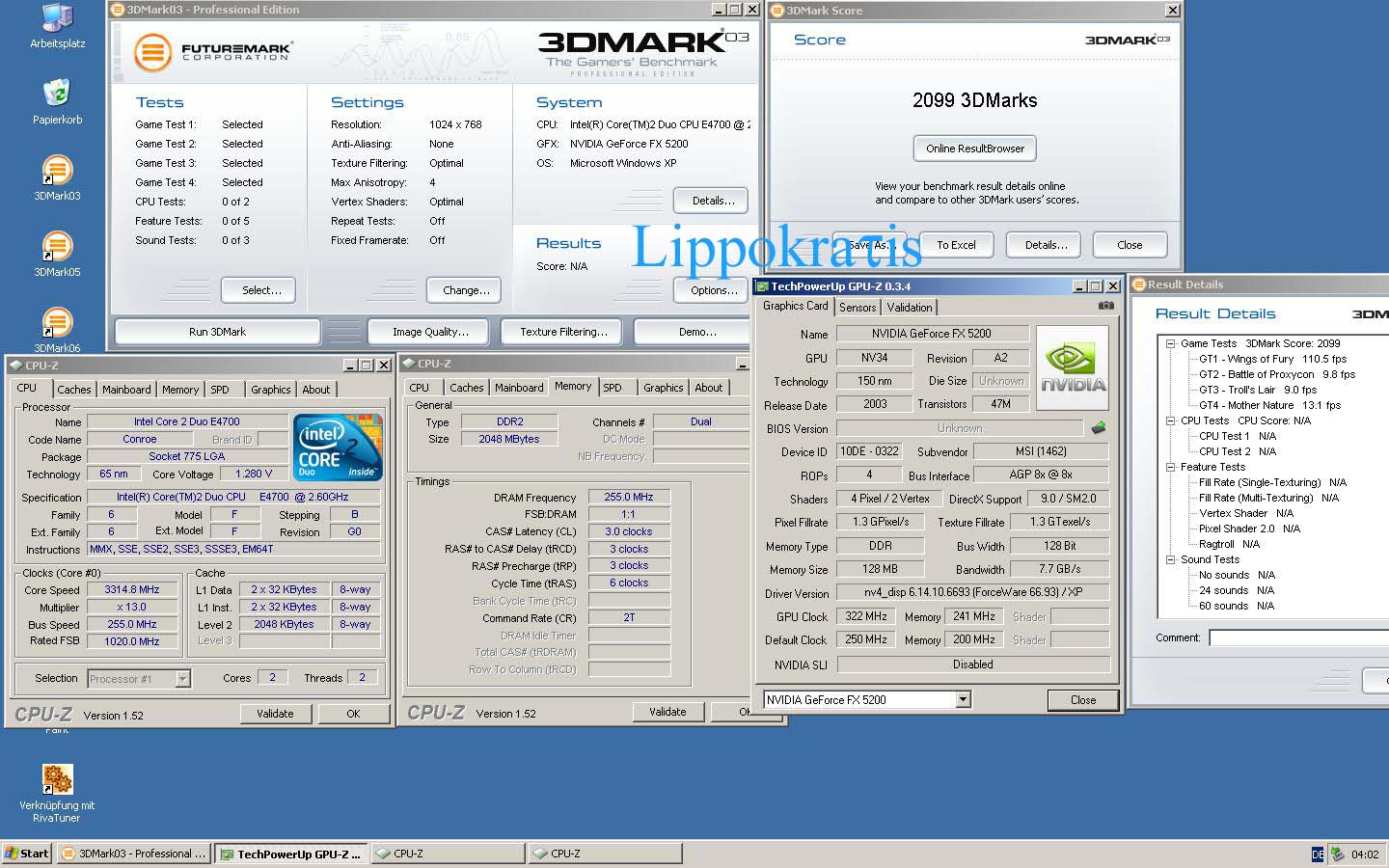Open Caches tab in left CPU-Z
The height and width of the screenshot is (868, 1389).
[73, 390]
